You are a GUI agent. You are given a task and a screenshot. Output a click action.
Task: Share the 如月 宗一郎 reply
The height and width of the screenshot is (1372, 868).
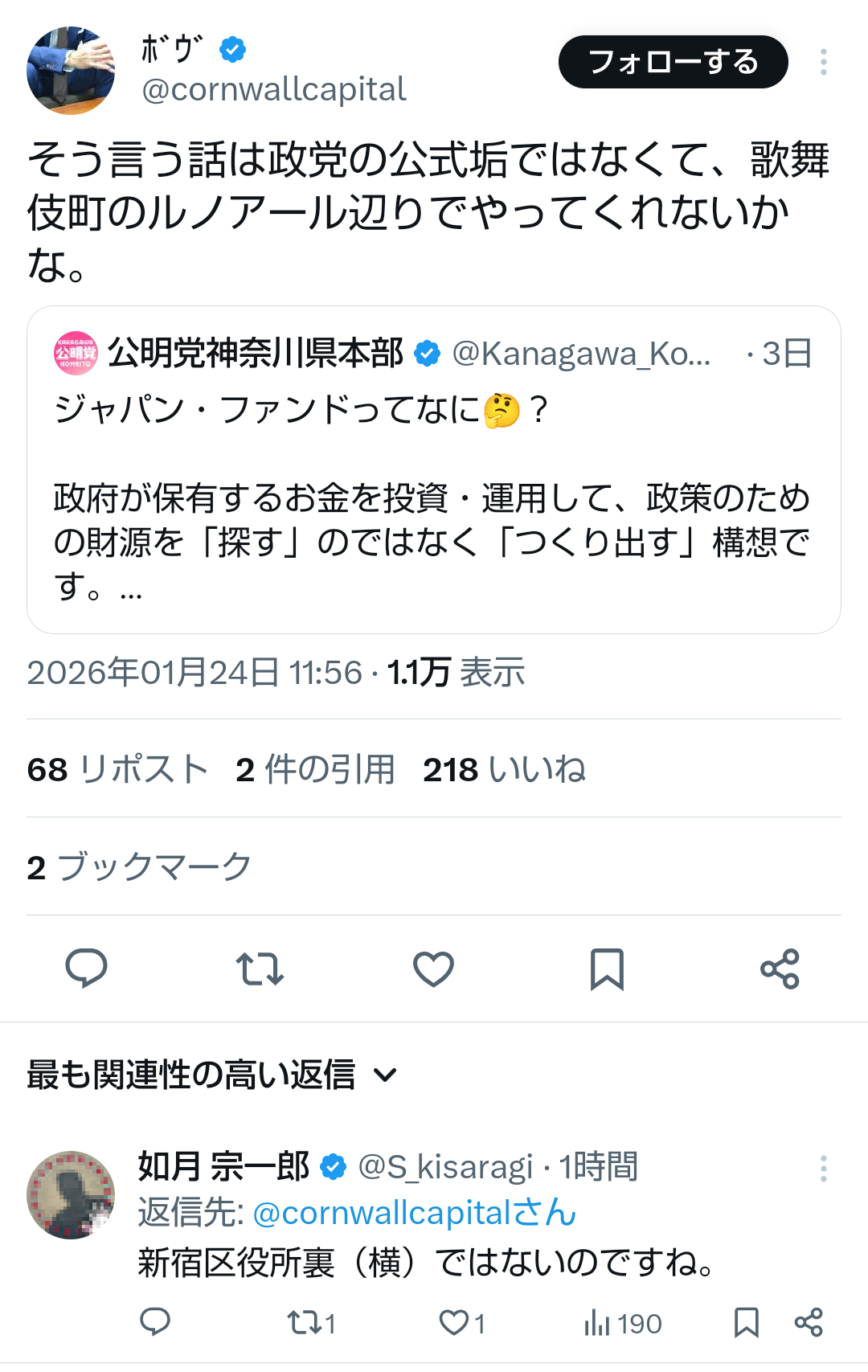pyautogui.click(x=809, y=1322)
